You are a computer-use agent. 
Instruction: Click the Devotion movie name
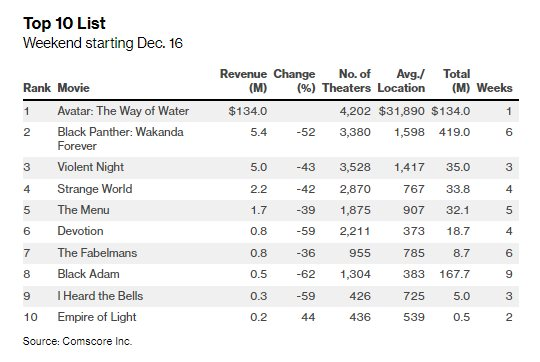[80, 231]
